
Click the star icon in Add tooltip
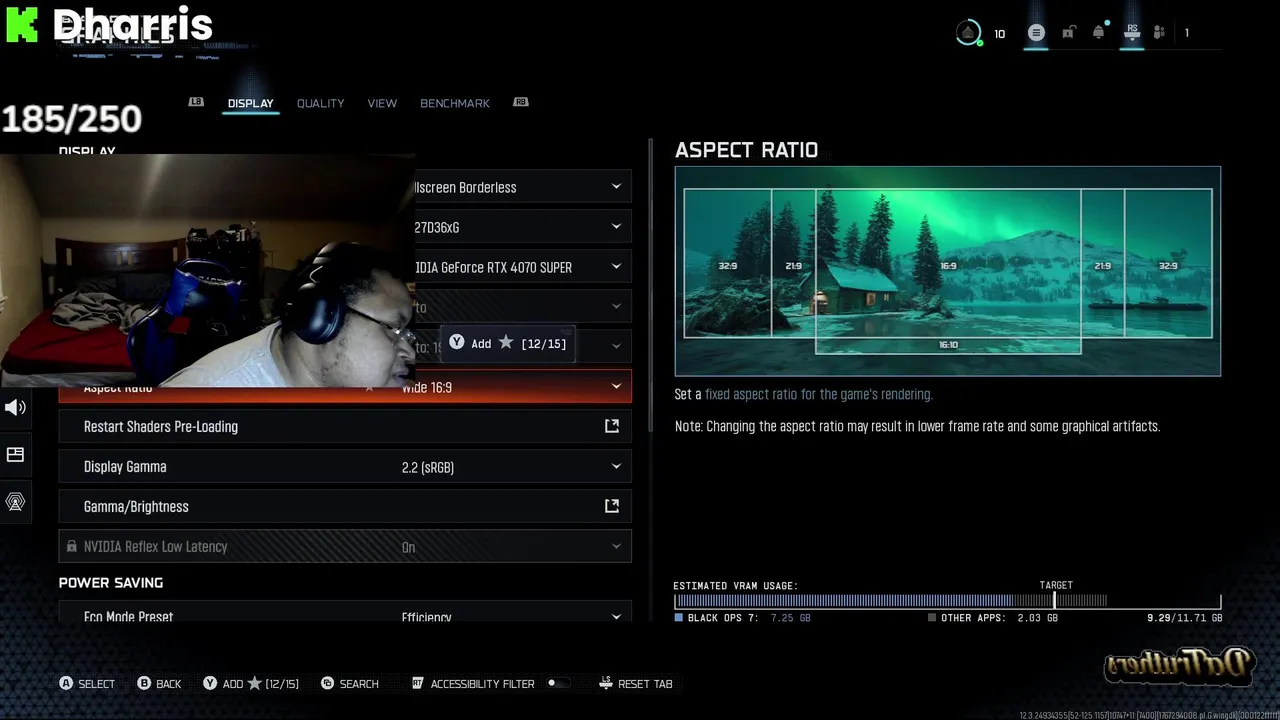coord(506,342)
